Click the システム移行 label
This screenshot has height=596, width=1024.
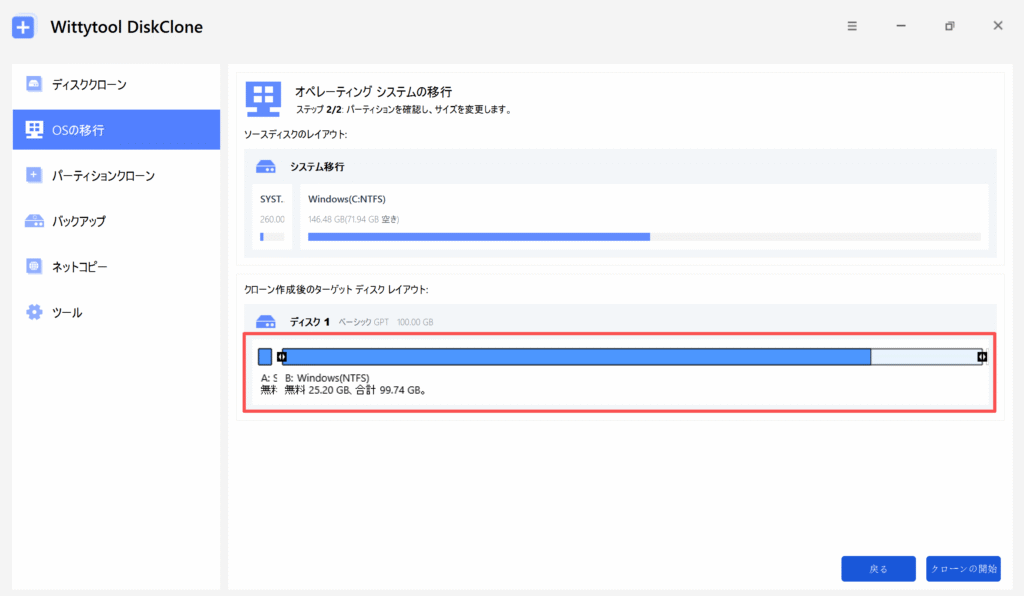[x=317, y=167]
